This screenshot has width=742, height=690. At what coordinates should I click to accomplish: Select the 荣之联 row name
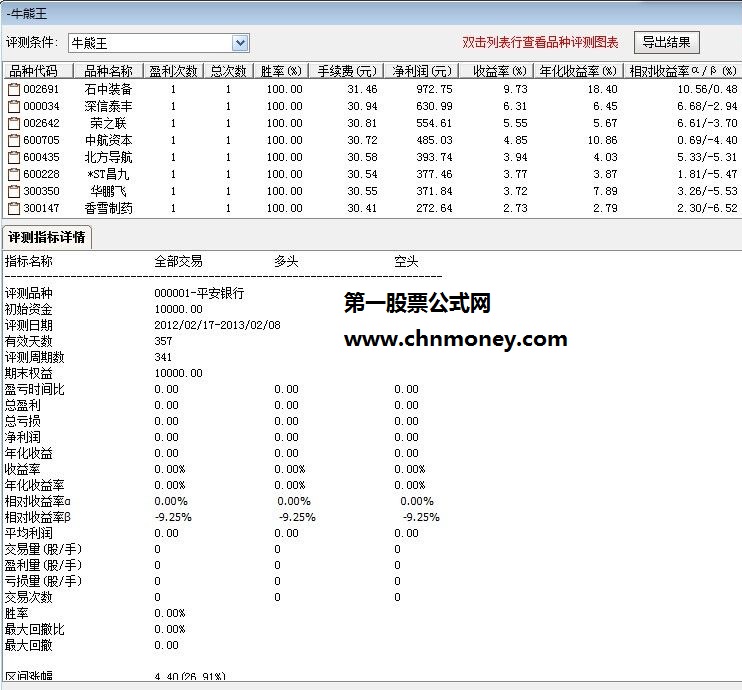click(108, 123)
